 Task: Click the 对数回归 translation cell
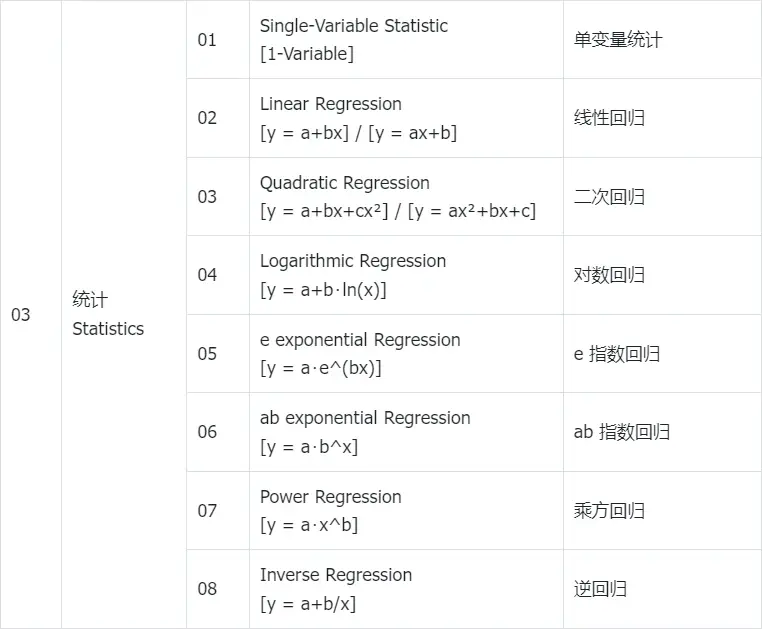[662, 275]
